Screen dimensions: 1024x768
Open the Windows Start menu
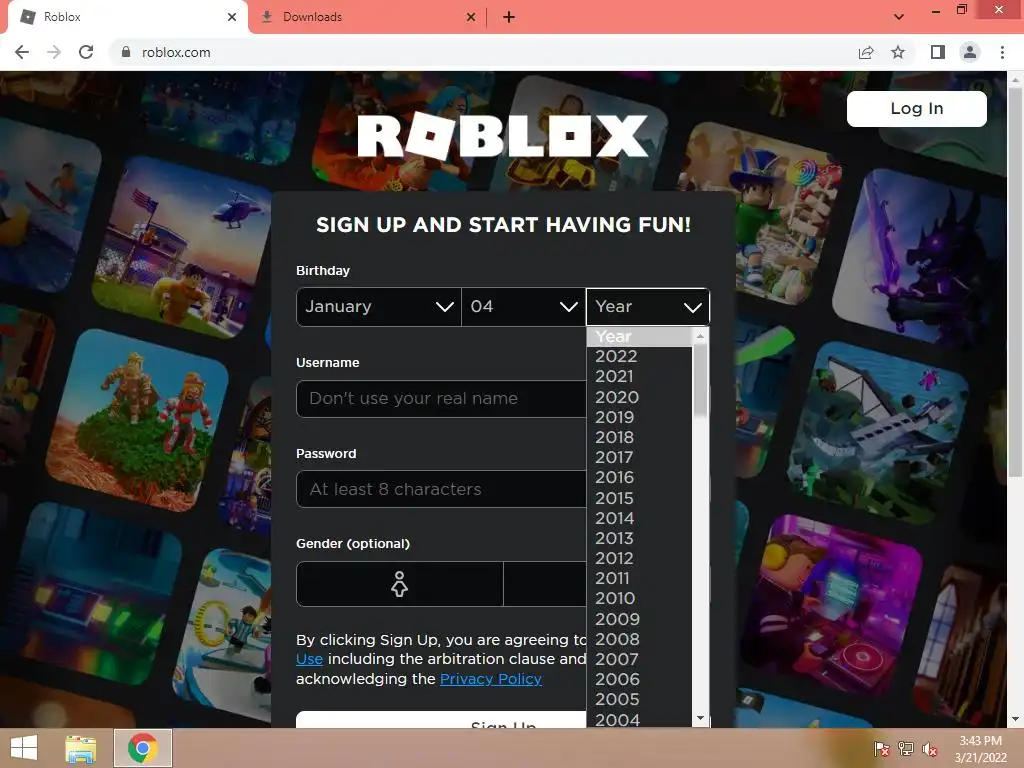pyautogui.click(x=24, y=748)
